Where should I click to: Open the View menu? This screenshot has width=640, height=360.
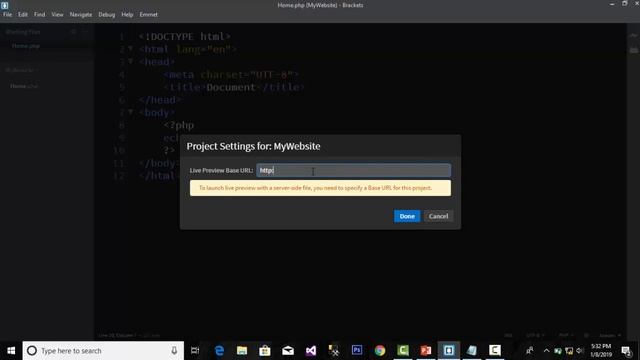(57, 14)
